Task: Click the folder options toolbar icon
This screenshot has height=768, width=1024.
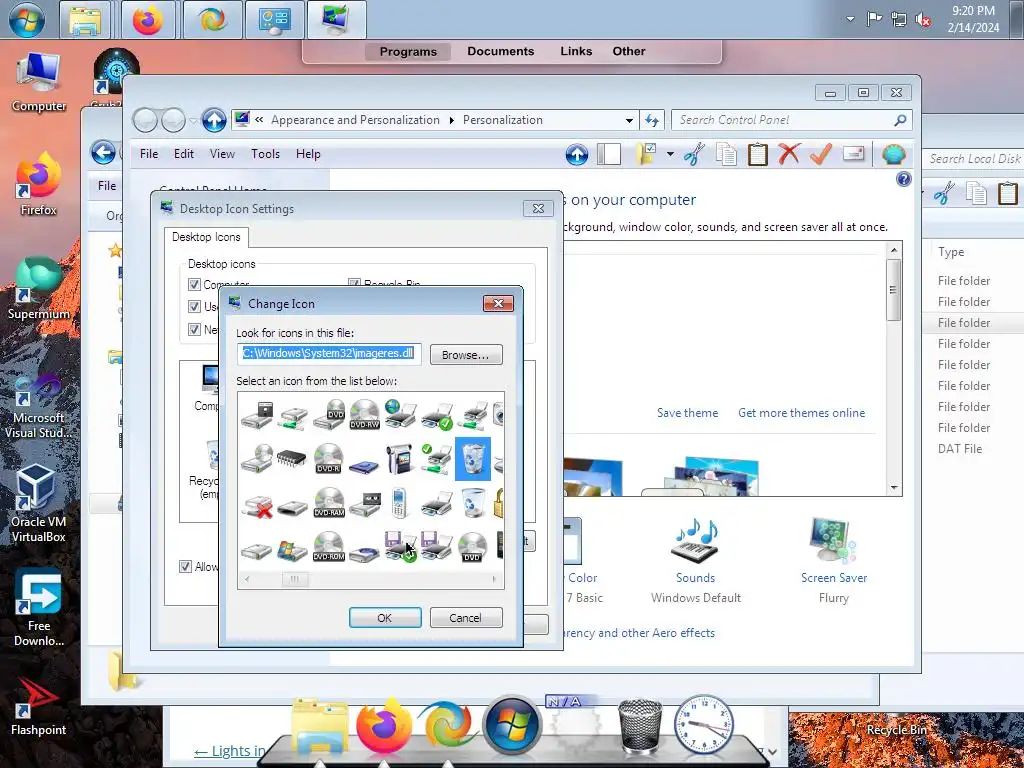Action: (646, 154)
